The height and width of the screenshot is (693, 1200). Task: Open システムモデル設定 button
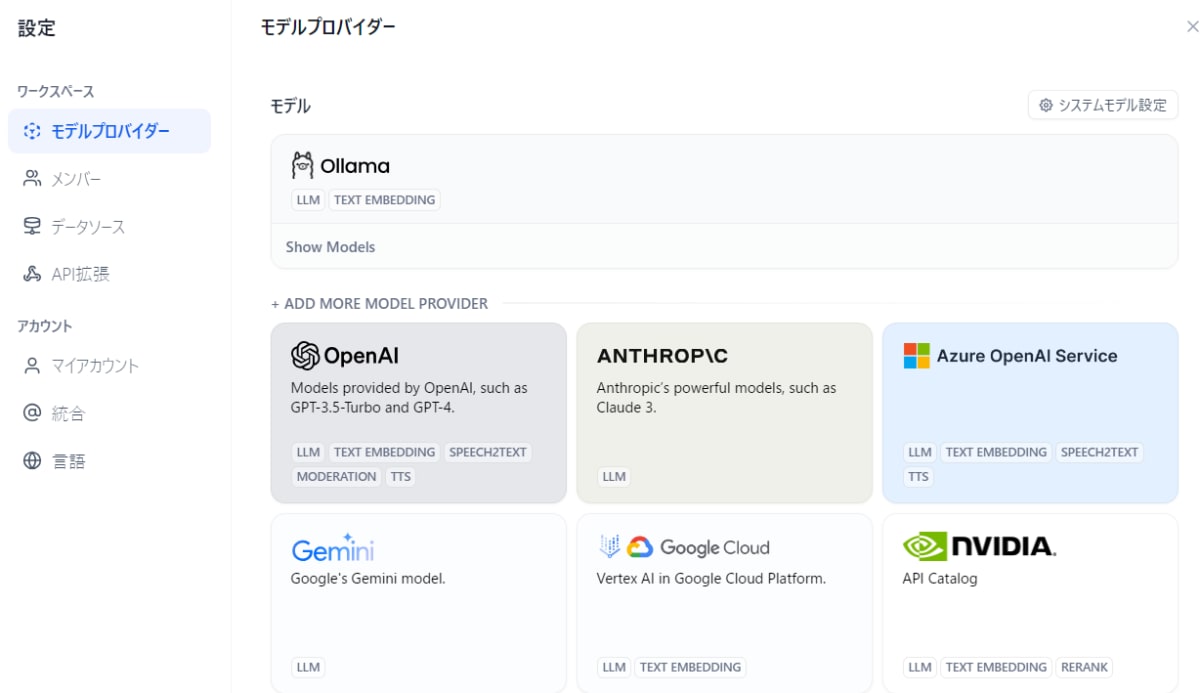[1103, 105]
